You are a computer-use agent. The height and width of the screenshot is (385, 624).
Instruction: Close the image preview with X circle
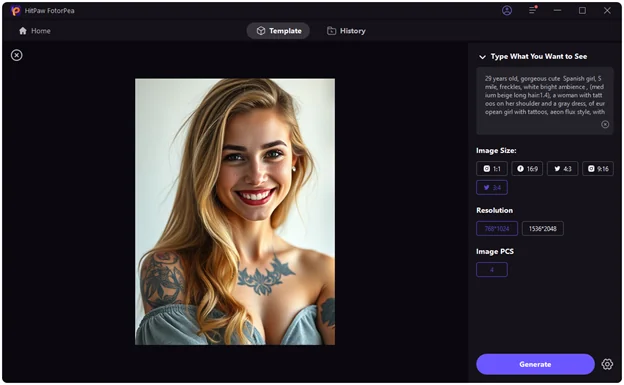click(x=17, y=55)
